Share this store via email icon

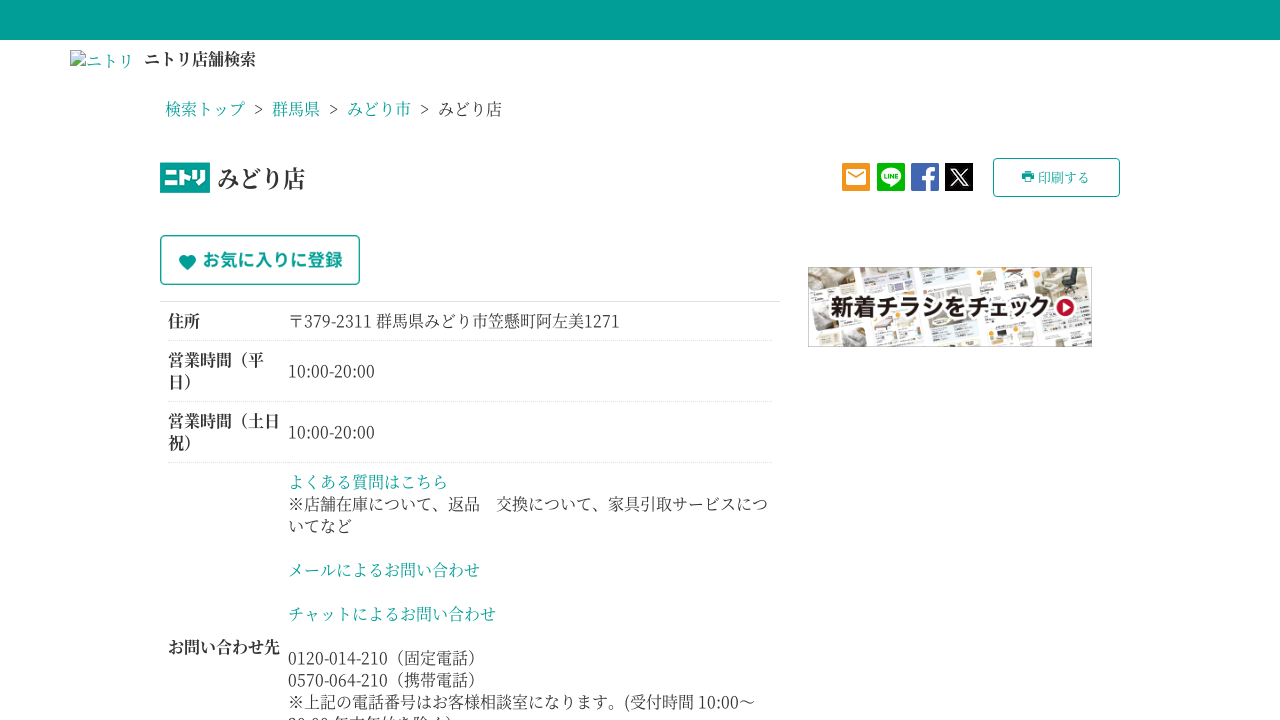[x=856, y=177]
